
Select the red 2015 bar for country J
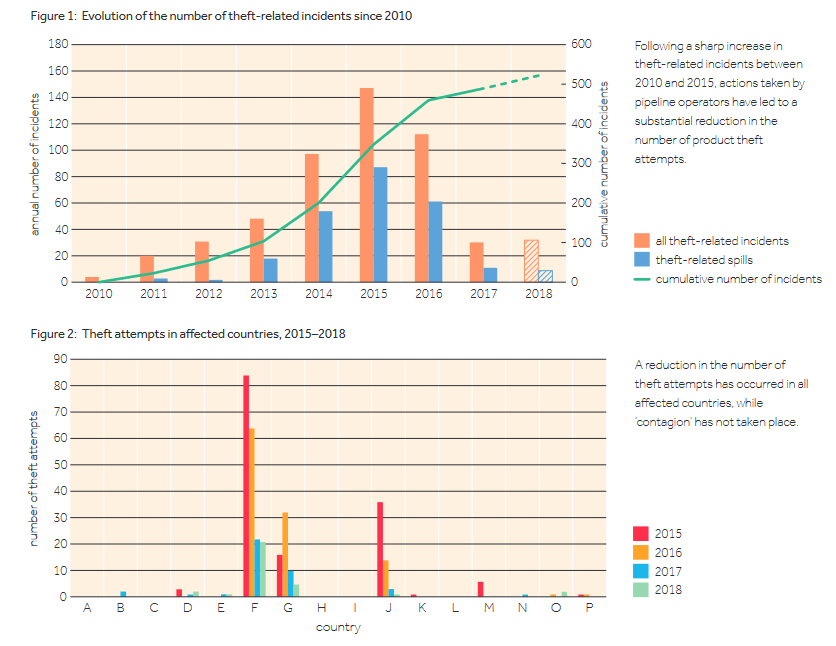point(380,549)
